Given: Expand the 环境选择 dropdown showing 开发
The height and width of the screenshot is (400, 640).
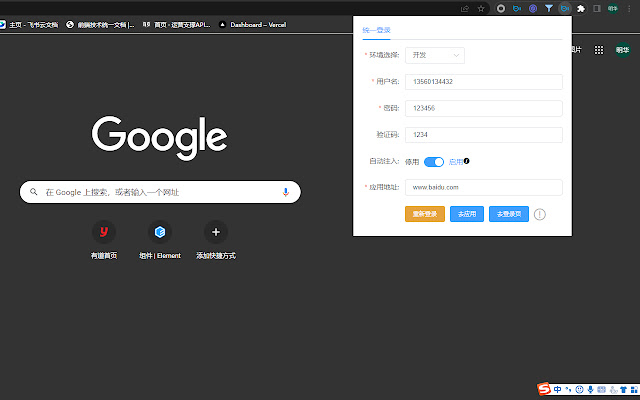Looking at the screenshot, I should (x=435, y=56).
